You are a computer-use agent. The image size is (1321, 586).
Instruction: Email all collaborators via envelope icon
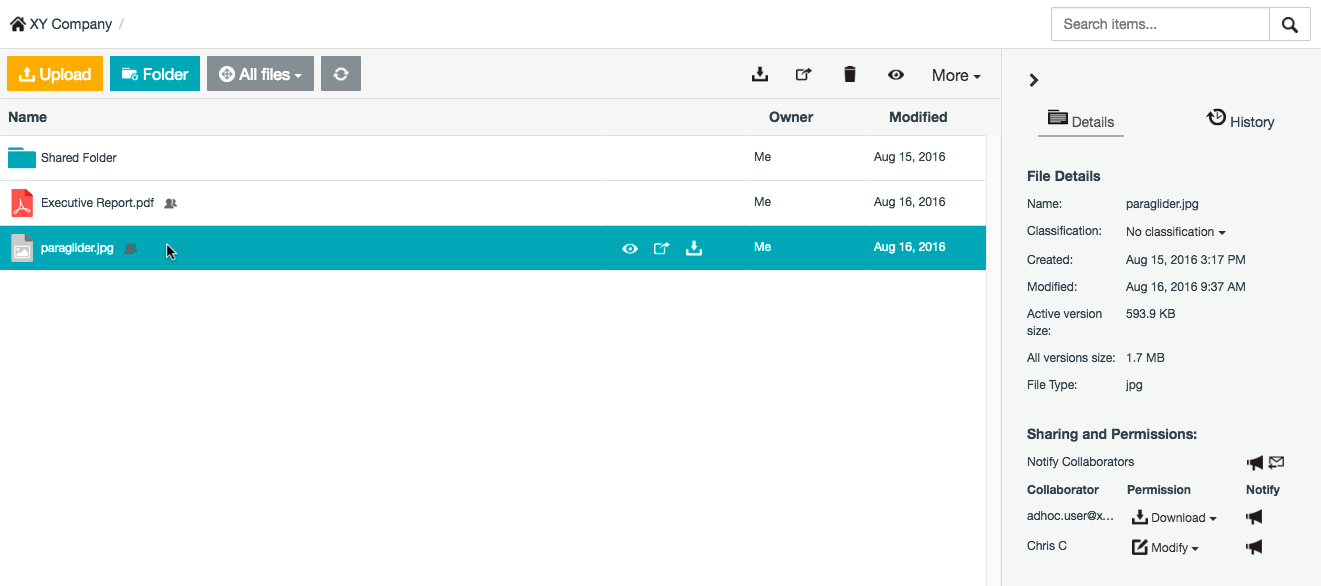click(x=1276, y=462)
